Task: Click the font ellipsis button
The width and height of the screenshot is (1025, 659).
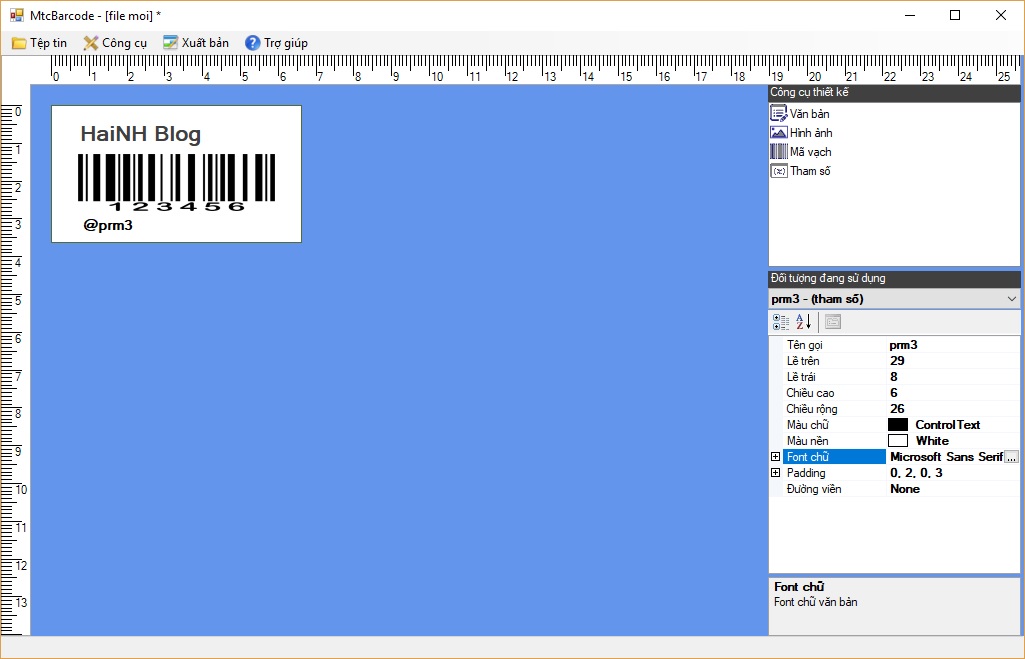Action: click(x=1011, y=457)
